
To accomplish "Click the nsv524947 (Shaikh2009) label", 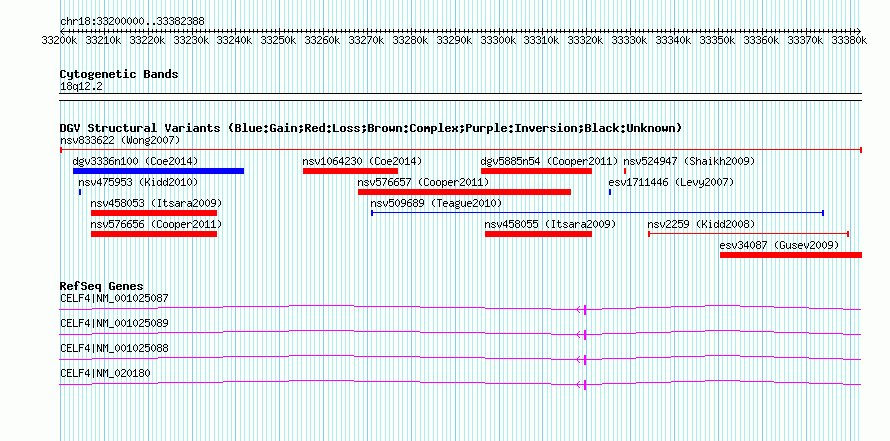I will pyautogui.click(x=689, y=161).
